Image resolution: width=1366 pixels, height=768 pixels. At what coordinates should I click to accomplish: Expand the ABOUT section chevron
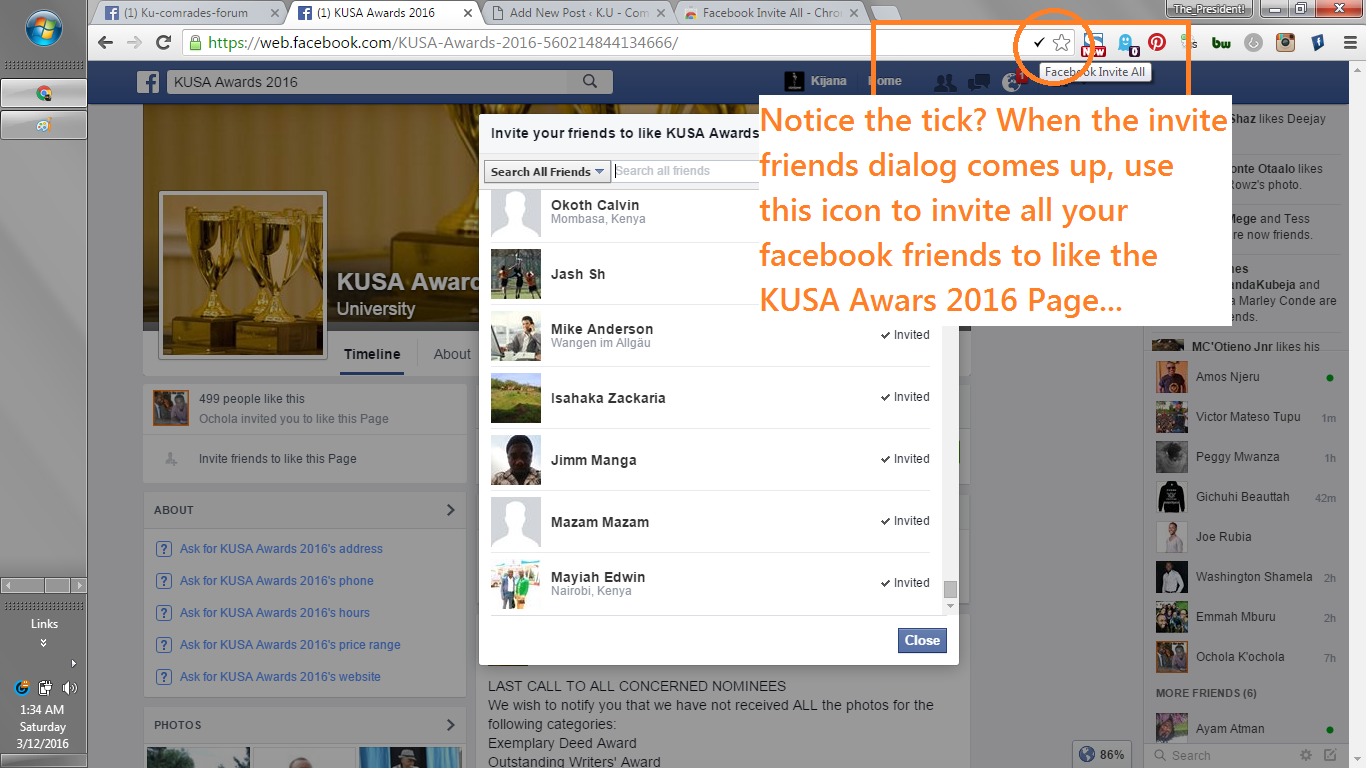click(x=450, y=510)
